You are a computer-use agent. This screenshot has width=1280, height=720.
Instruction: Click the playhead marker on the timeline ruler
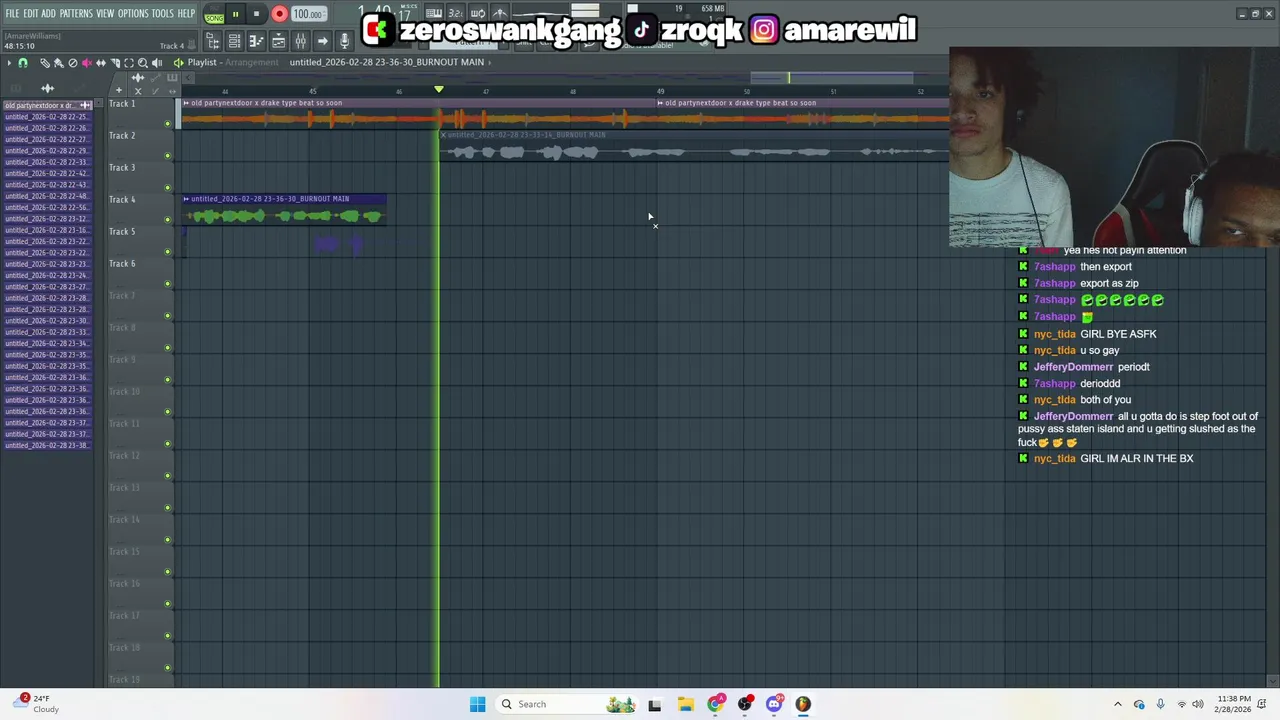(438, 90)
